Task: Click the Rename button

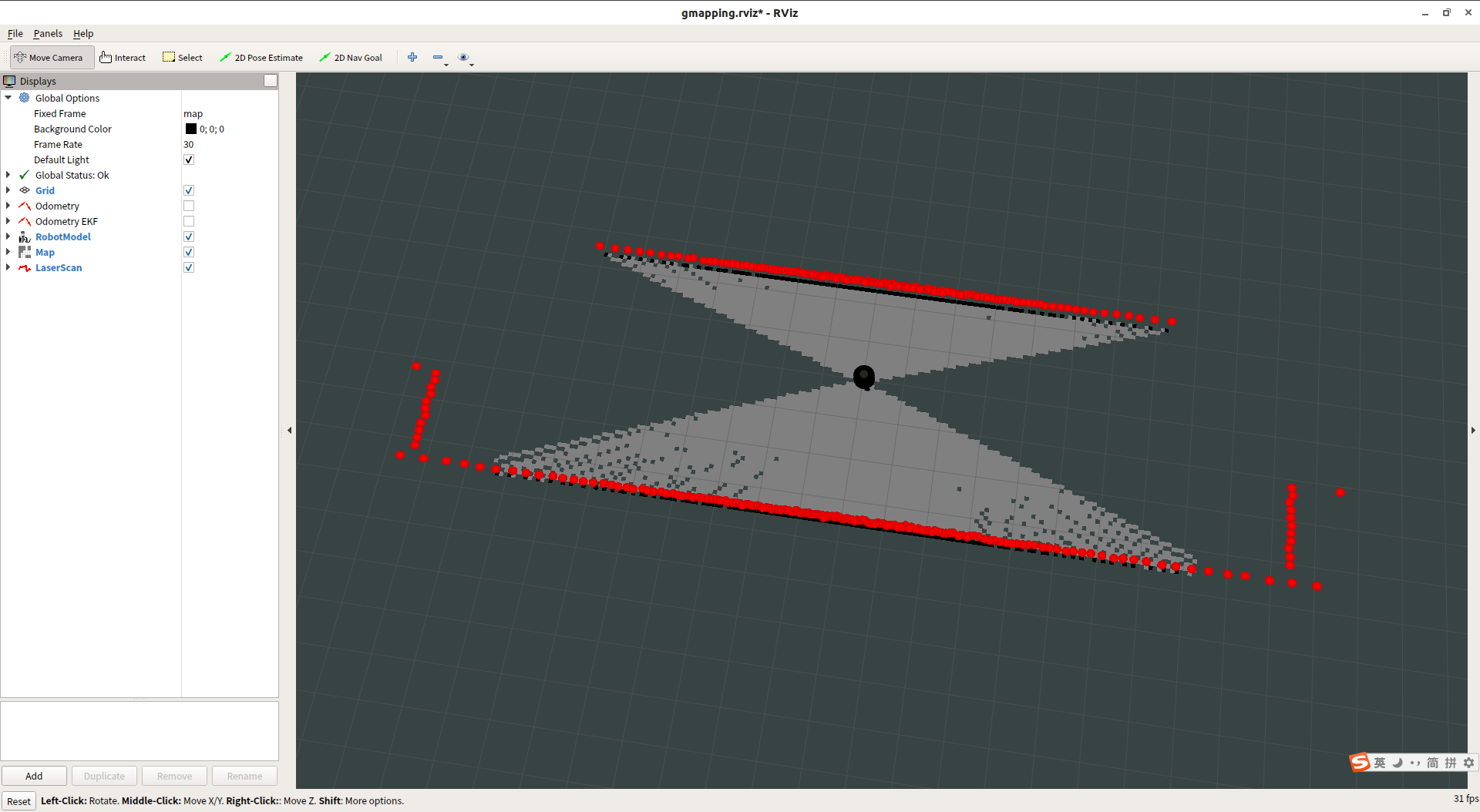Action: 244,776
